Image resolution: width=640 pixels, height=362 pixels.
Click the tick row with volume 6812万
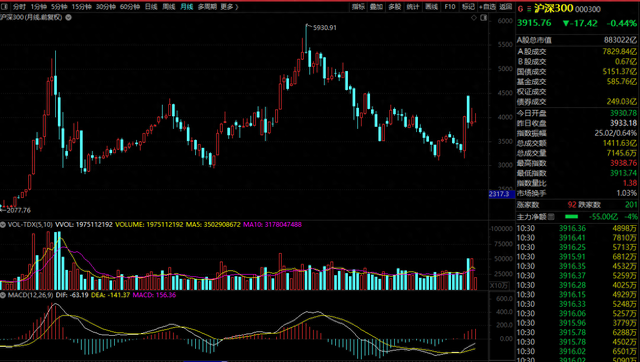click(x=577, y=257)
